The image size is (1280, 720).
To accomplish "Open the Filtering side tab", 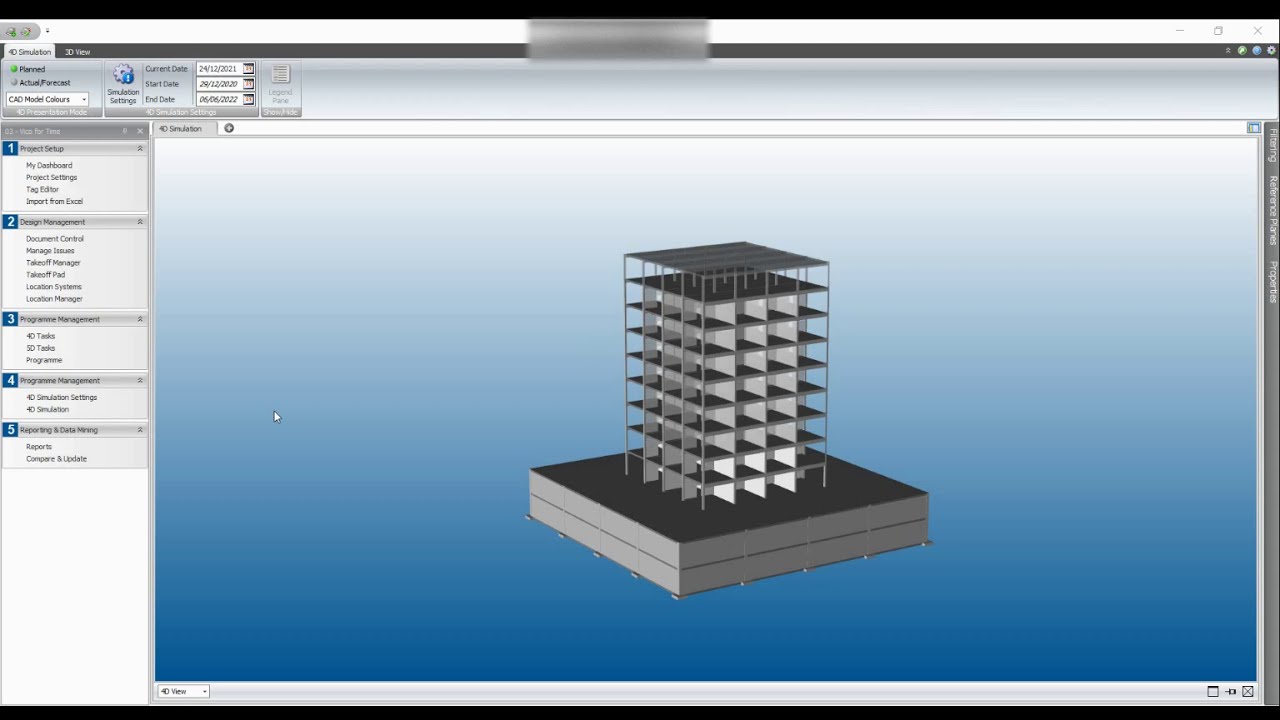I will (x=1273, y=145).
